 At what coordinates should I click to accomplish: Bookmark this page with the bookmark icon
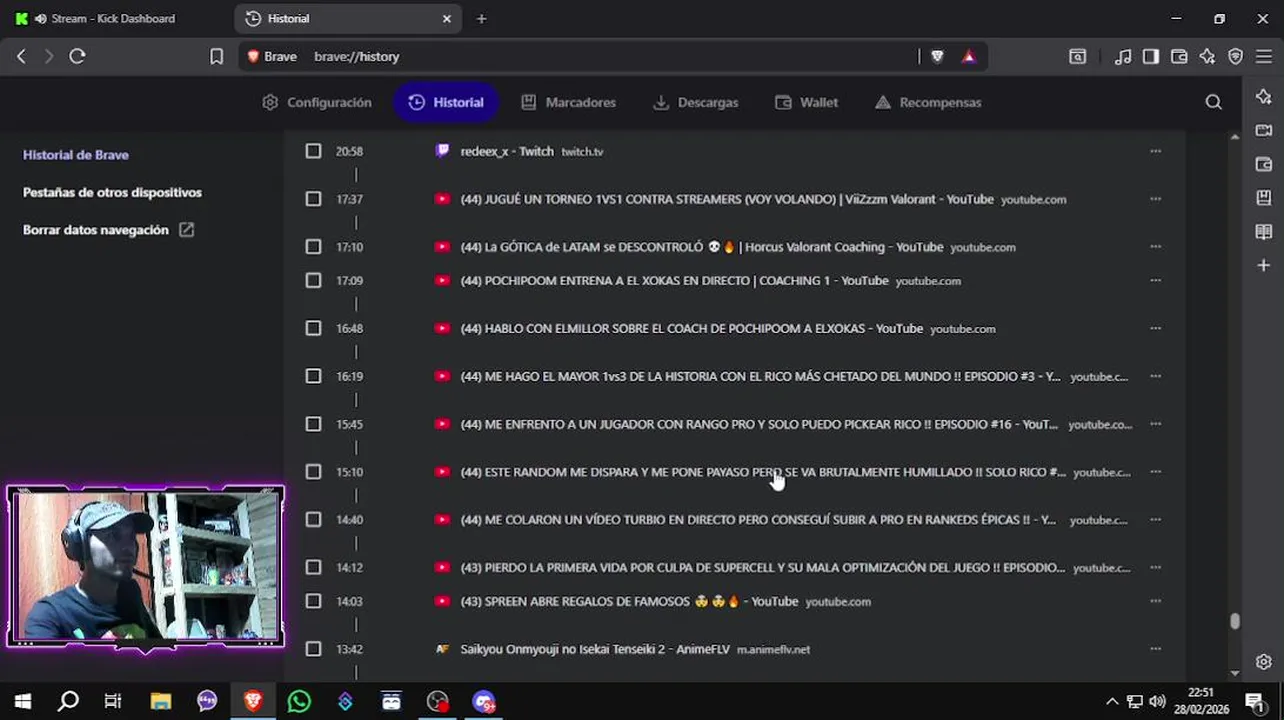tap(216, 57)
